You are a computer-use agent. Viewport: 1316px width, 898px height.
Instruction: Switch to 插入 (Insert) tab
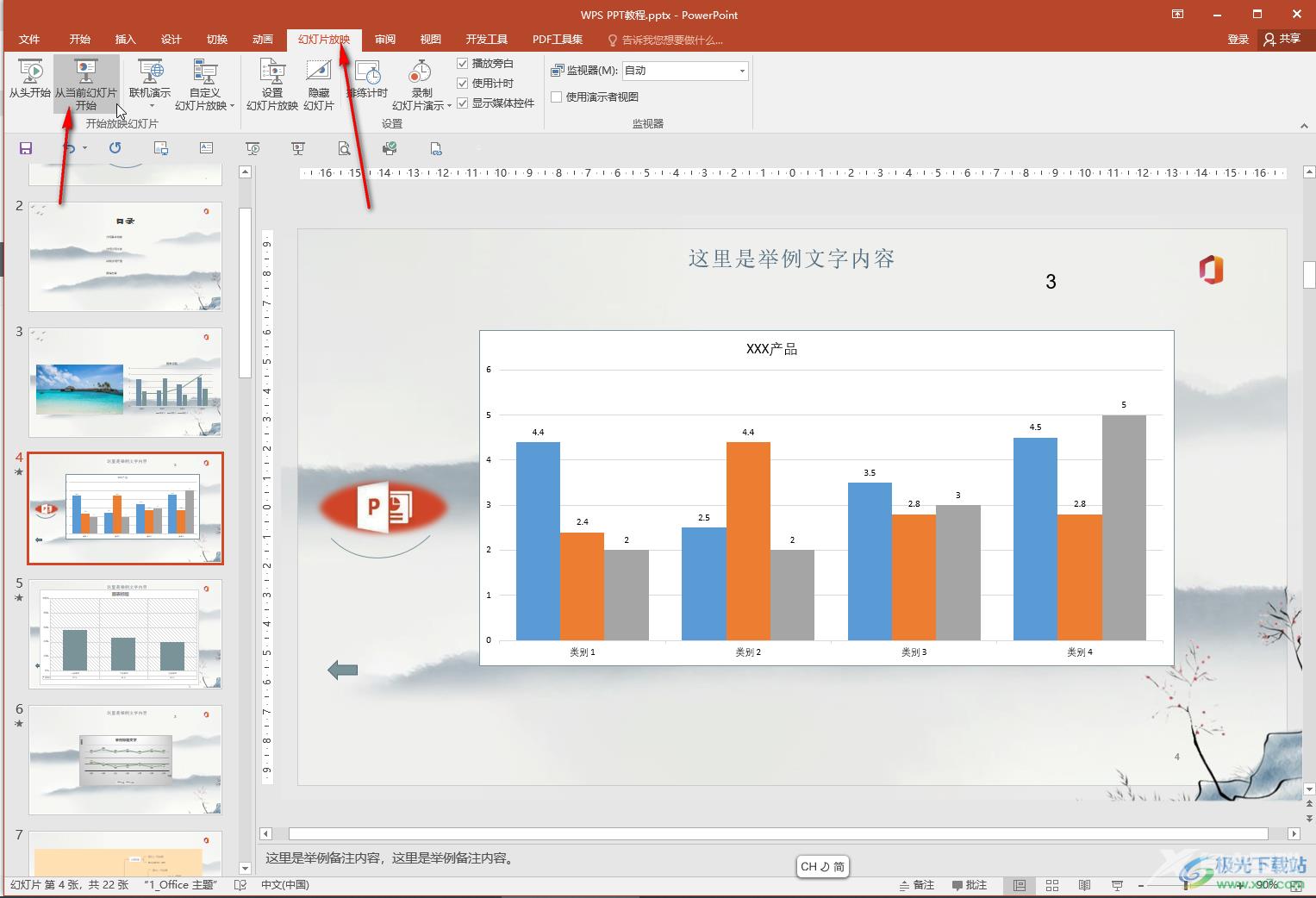point(126,40)
